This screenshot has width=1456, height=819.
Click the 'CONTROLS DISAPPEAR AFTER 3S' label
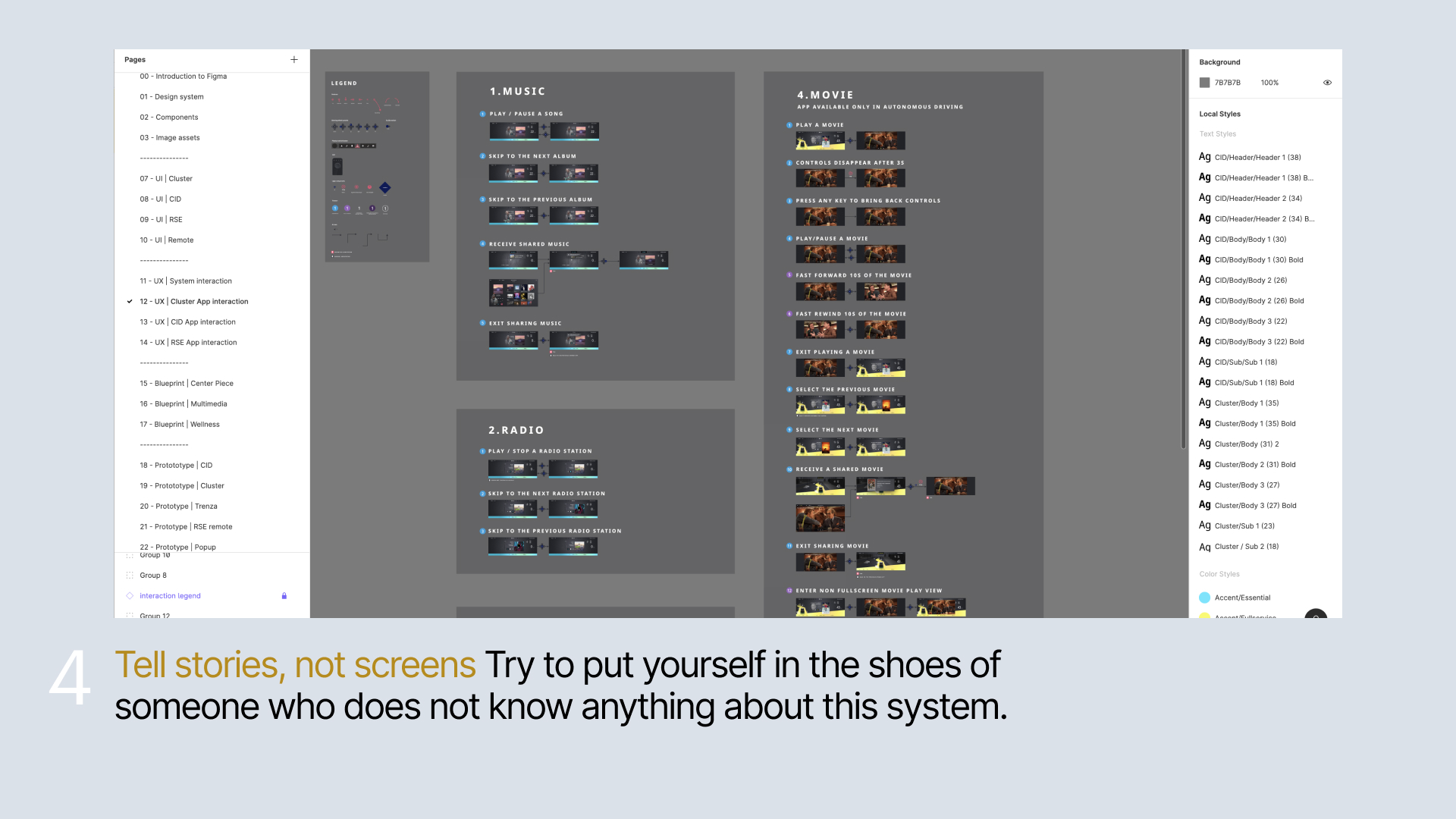point(850,163)
